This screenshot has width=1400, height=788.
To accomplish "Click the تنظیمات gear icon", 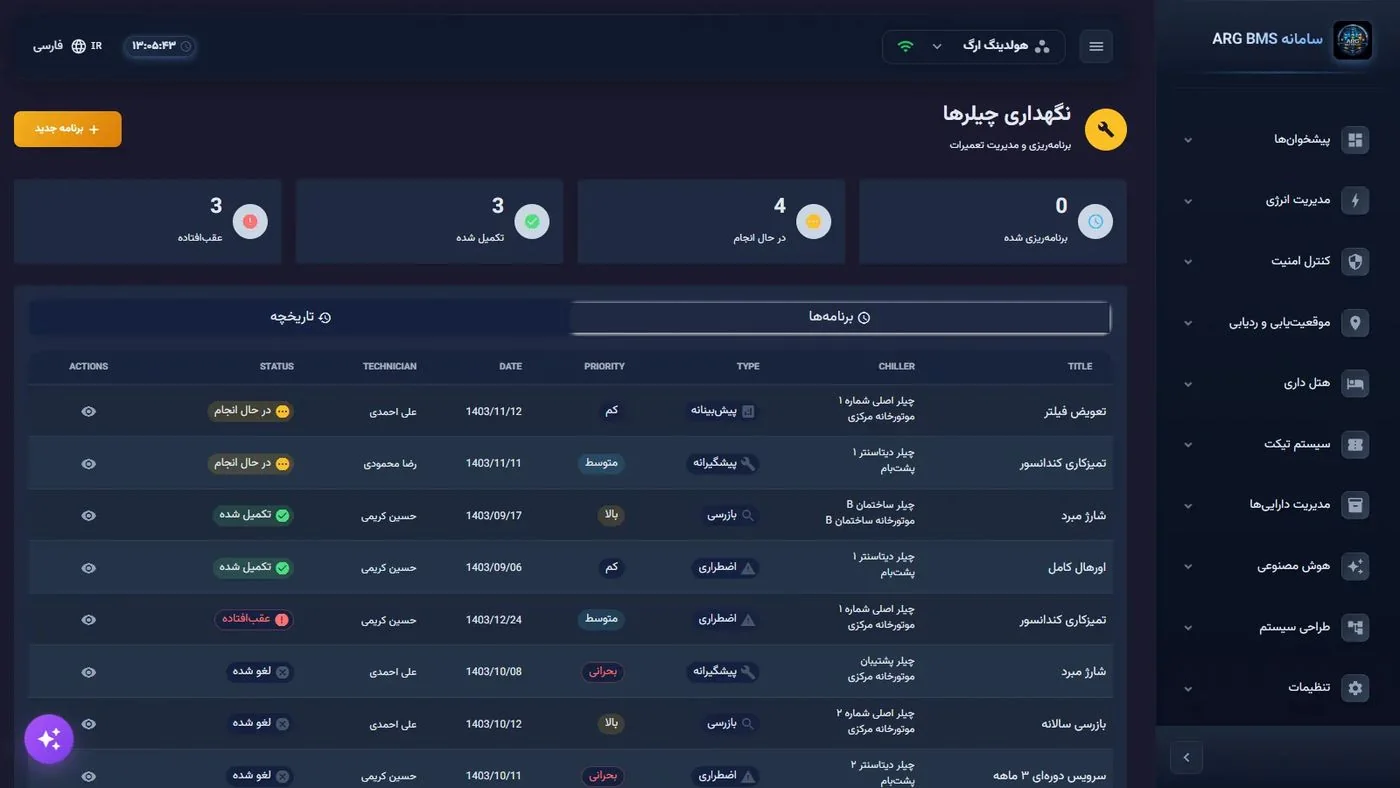I will tap(1355, 688).
